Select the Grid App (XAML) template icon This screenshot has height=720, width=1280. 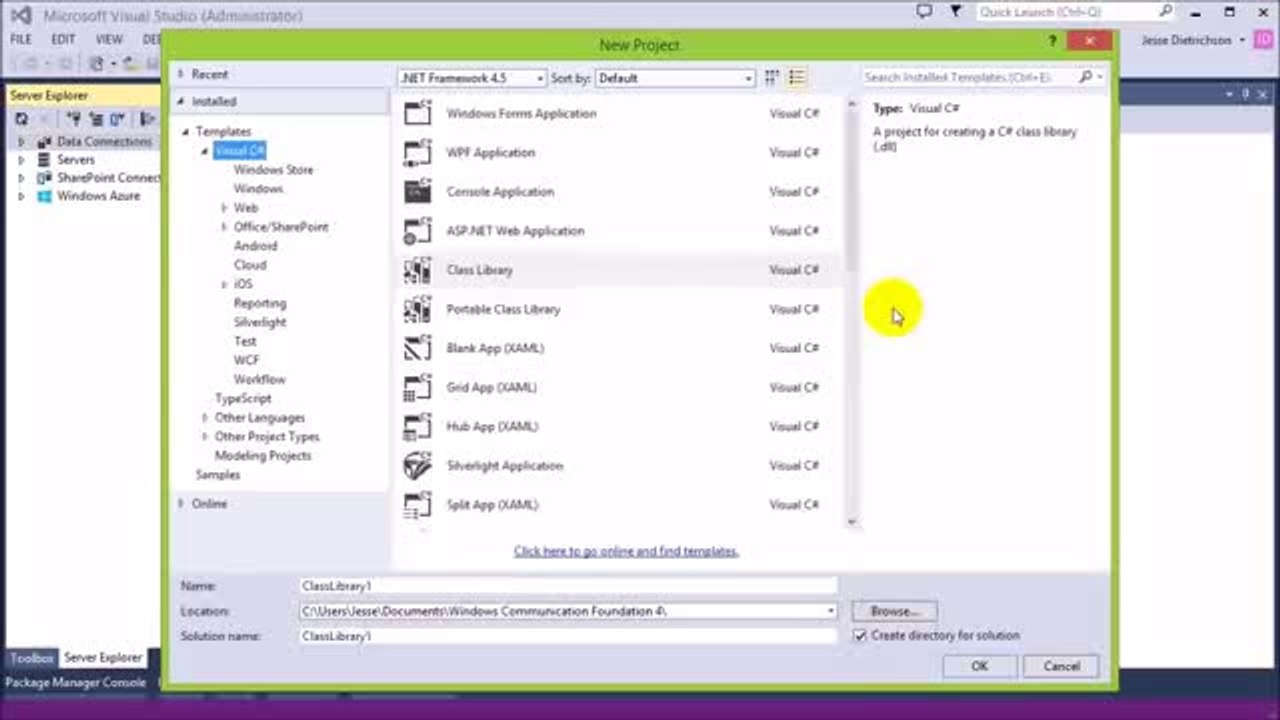[x=417, y=387]
